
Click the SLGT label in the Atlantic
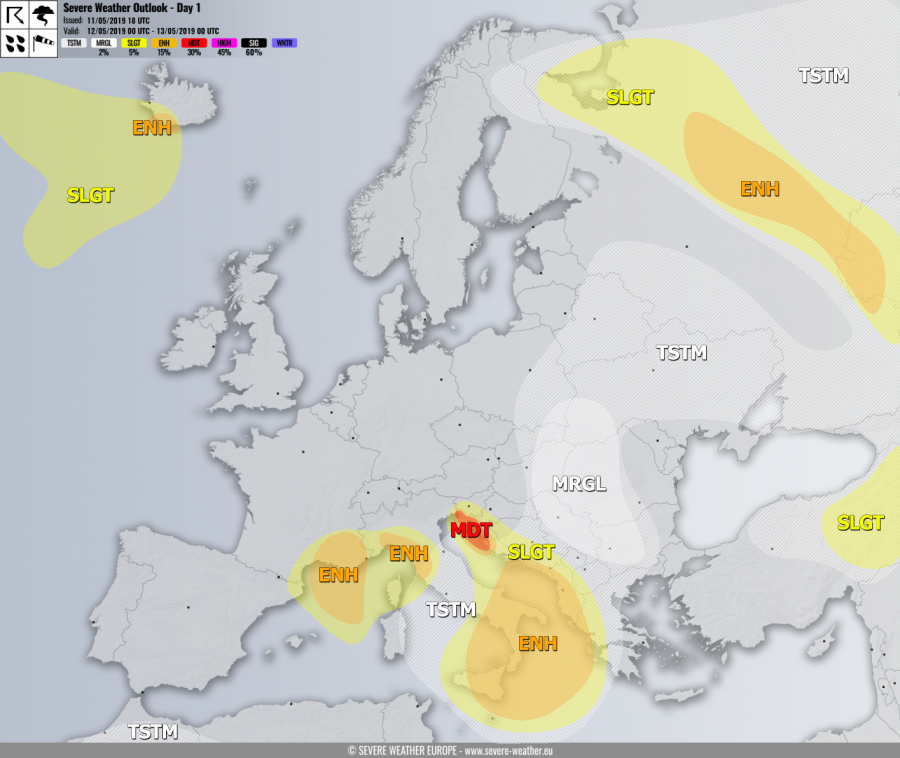[x=90, y=195]
